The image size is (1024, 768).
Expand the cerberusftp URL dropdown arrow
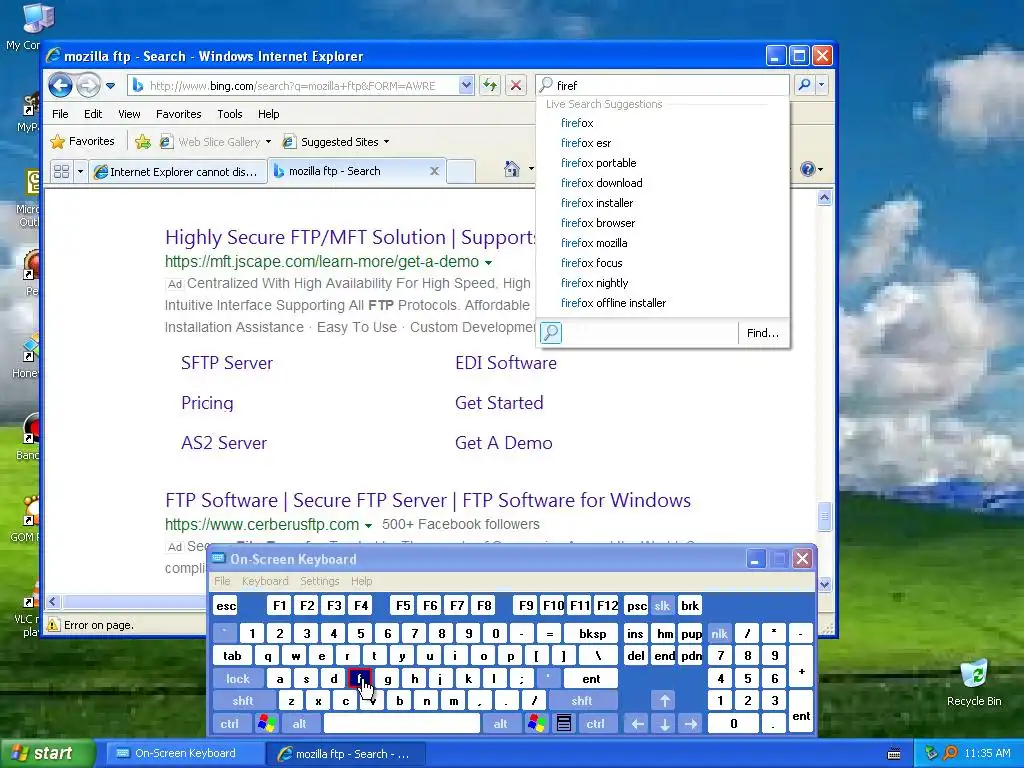tap(368, 525)
